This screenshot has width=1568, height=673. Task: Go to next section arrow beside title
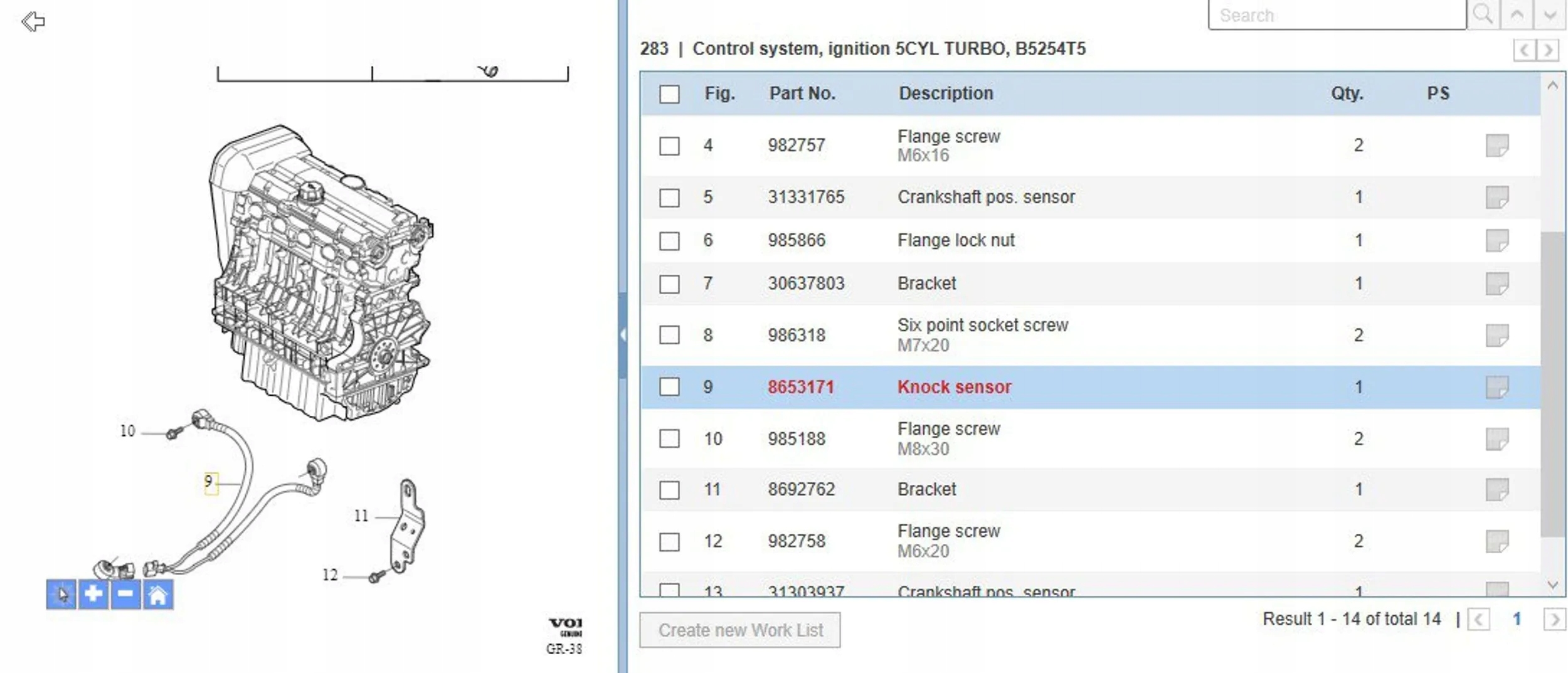(x=1547, y=50)
